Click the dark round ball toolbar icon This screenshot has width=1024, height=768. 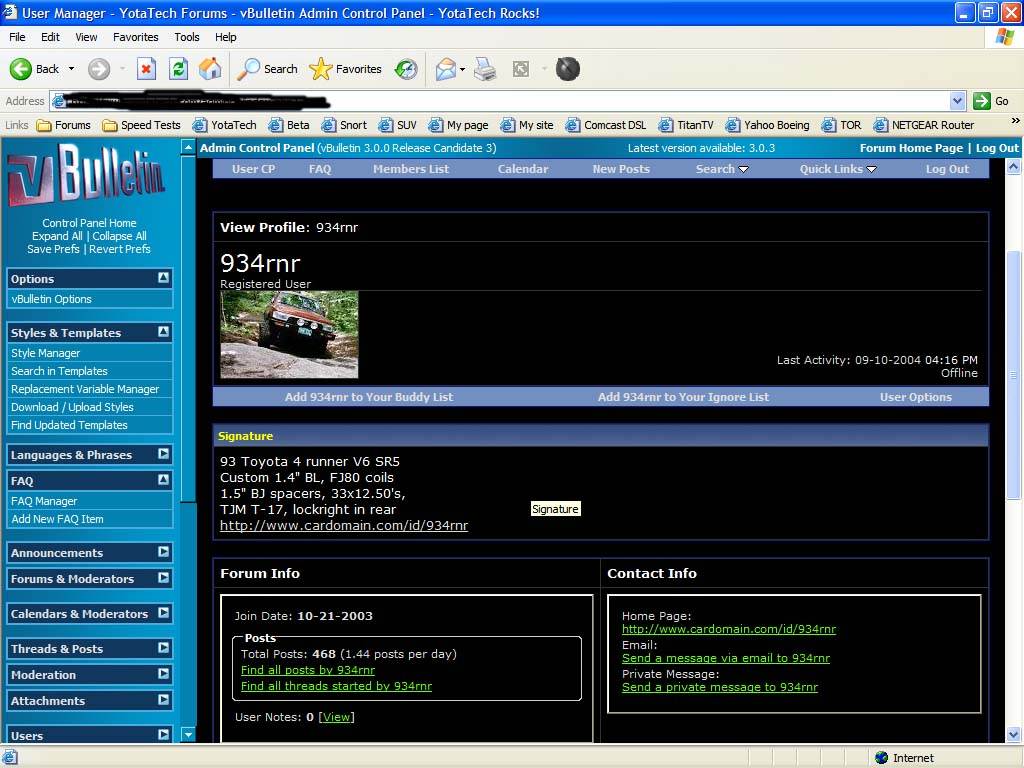coord(568,69)
